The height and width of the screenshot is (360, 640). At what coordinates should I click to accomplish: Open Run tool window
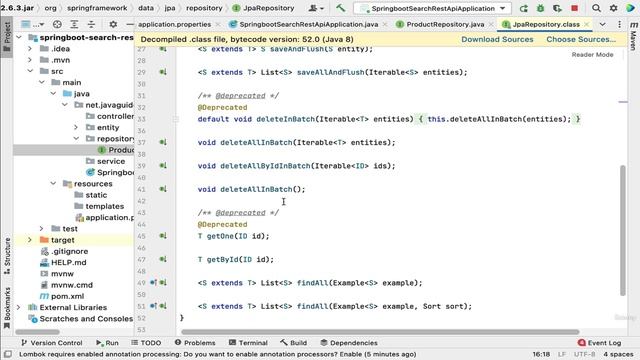(107, 343)
